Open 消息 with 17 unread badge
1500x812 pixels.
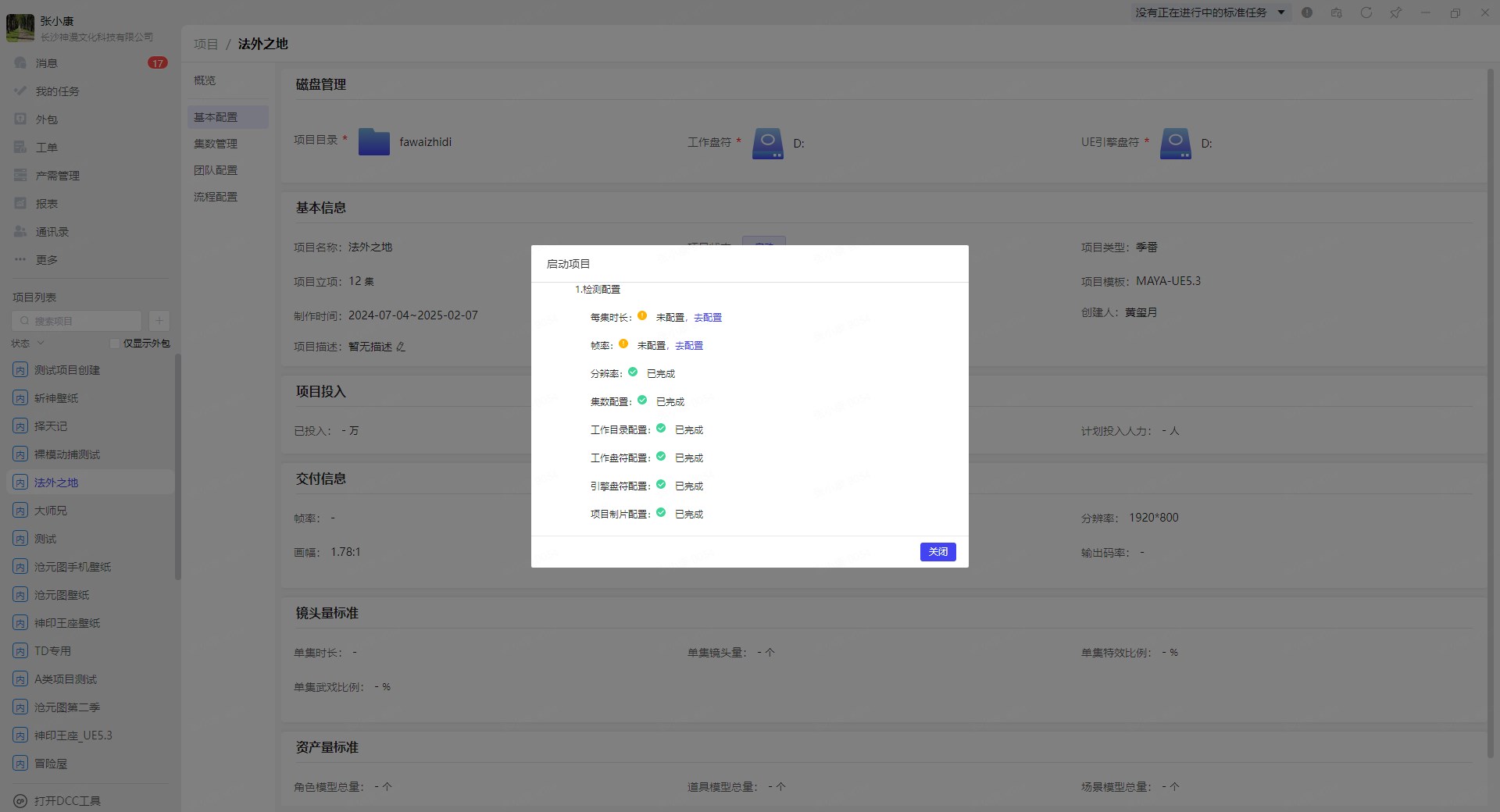pyautogui.click(x=47, y=63)
